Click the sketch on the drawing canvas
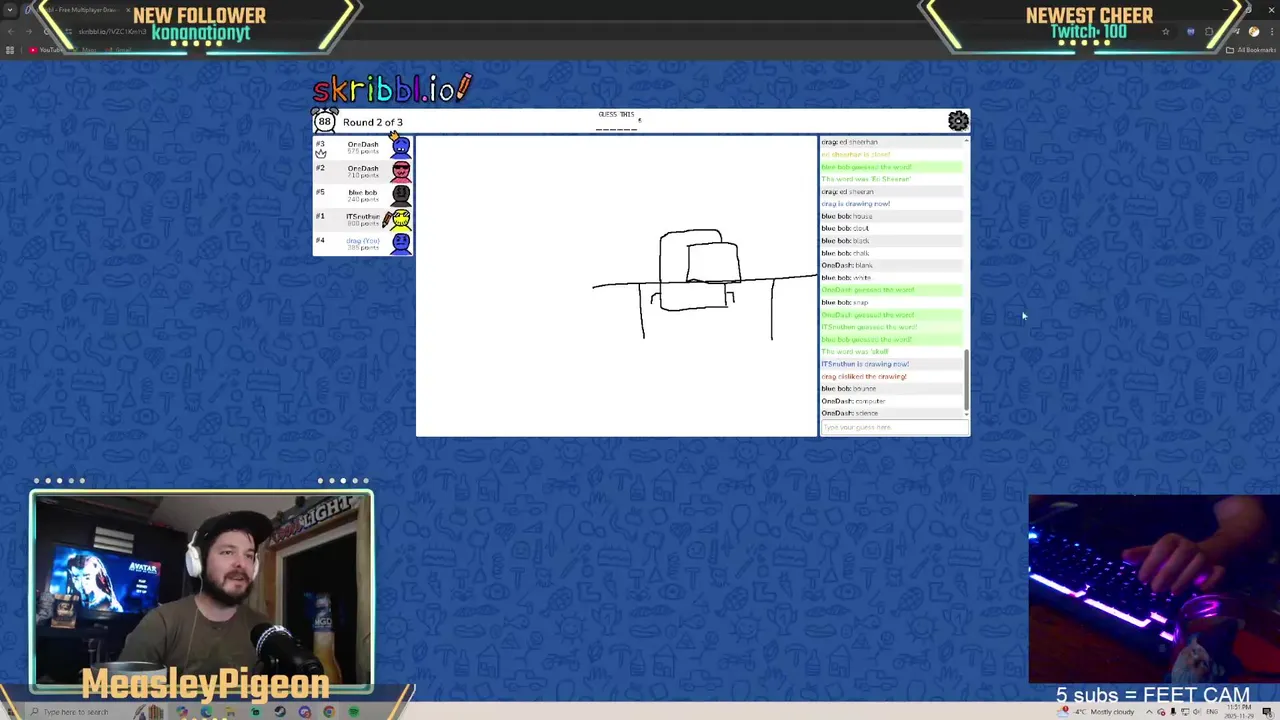Viewport: 1280px width, 720px height. click(704, 284)
